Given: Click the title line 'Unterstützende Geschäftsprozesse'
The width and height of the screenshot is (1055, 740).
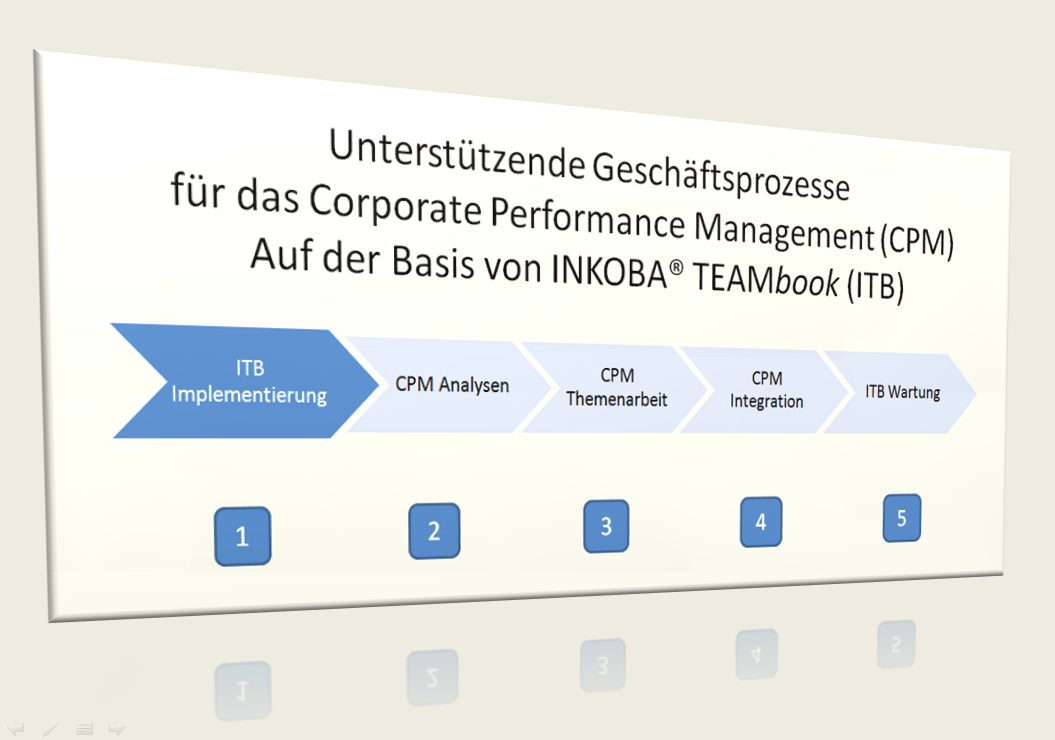Looking at the screenshot, I should coord(589,164).
